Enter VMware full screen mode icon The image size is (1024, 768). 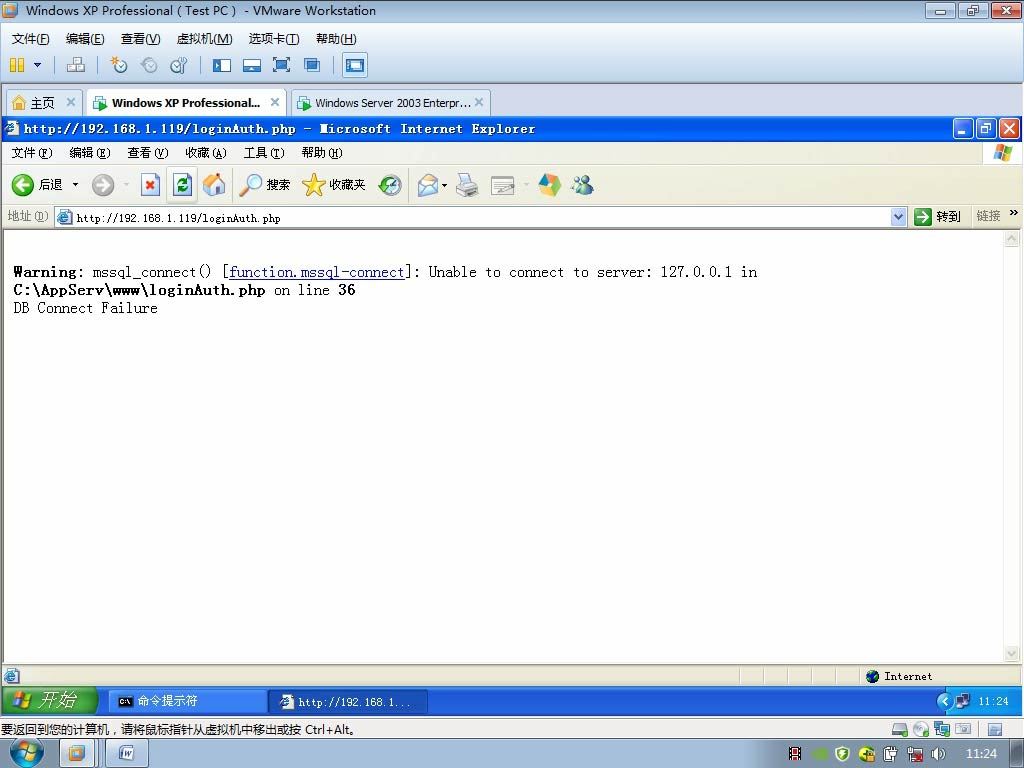(x=281, y=65)
